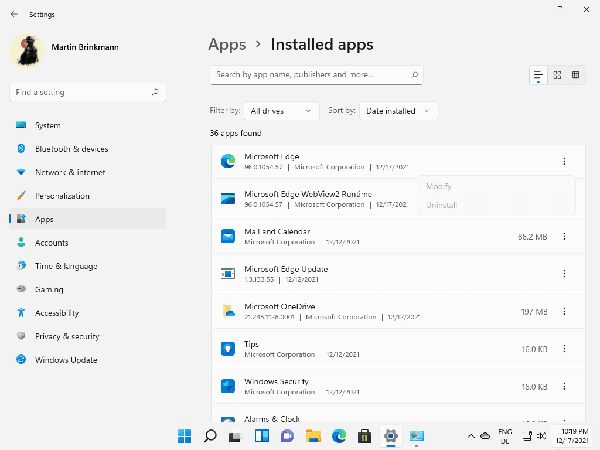Click the Edge WebView2 Runtime app icon
600x450 pixels.
coord(228,199)
